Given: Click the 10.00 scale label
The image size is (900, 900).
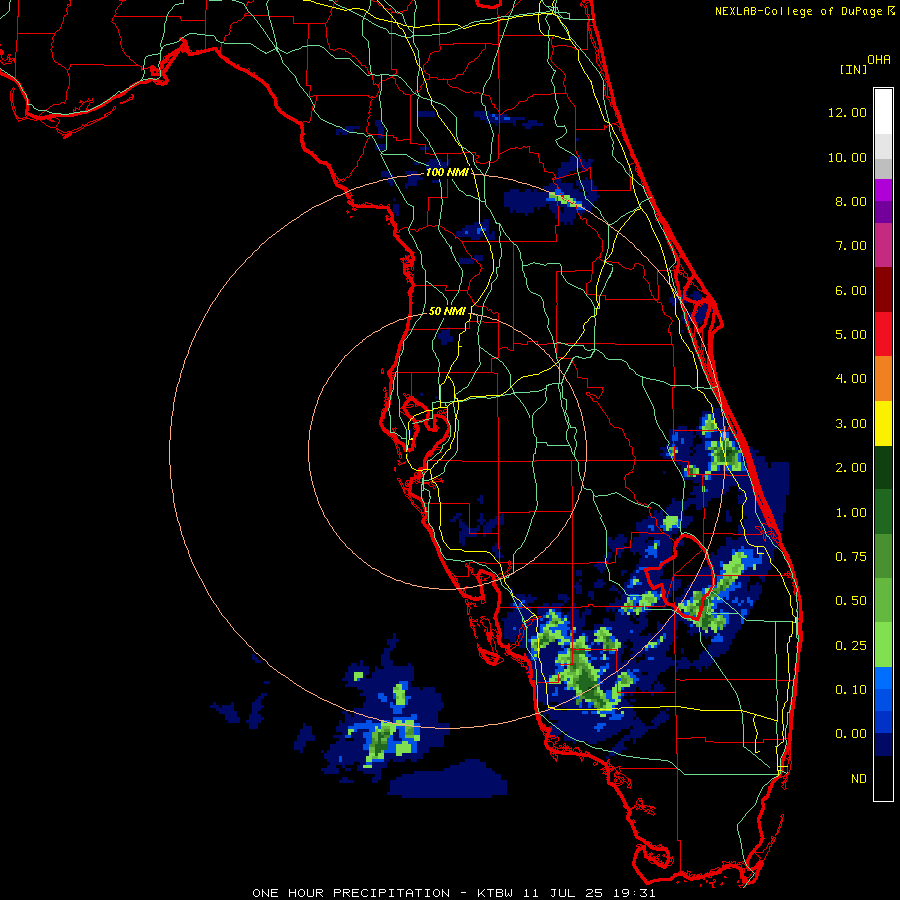Looking at the screenshot, I should (x=847, y=157).
